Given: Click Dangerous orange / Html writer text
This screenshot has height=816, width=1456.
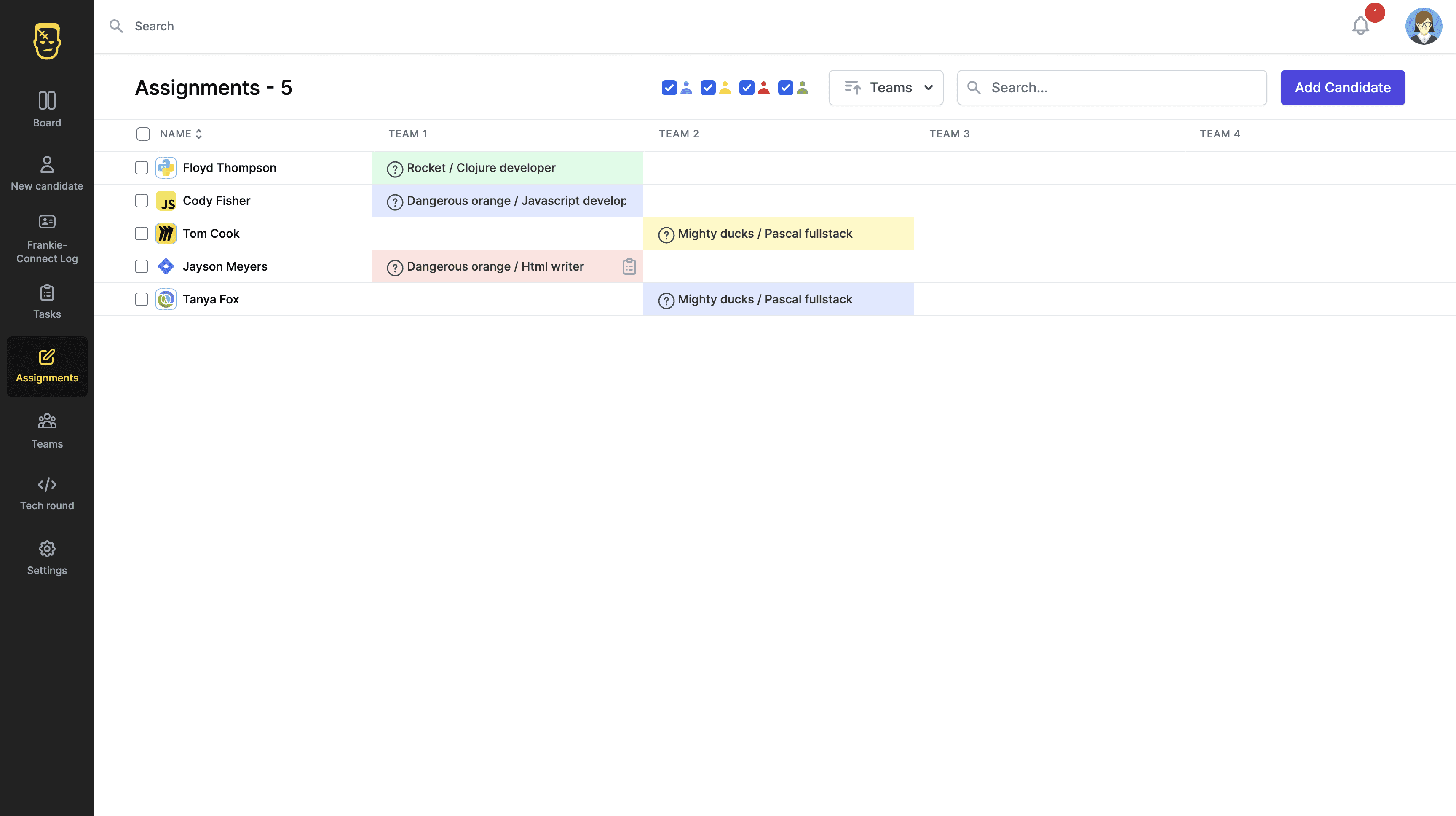Looking at the screenshot, I should click(x=495, y=266).
